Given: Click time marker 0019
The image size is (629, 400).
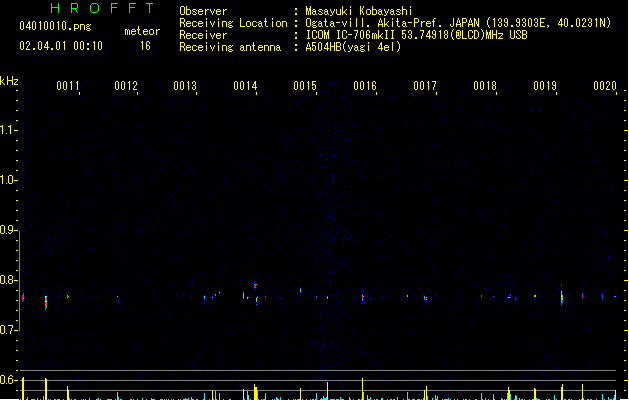Looking at the screenshot, I should pos(545,86).
